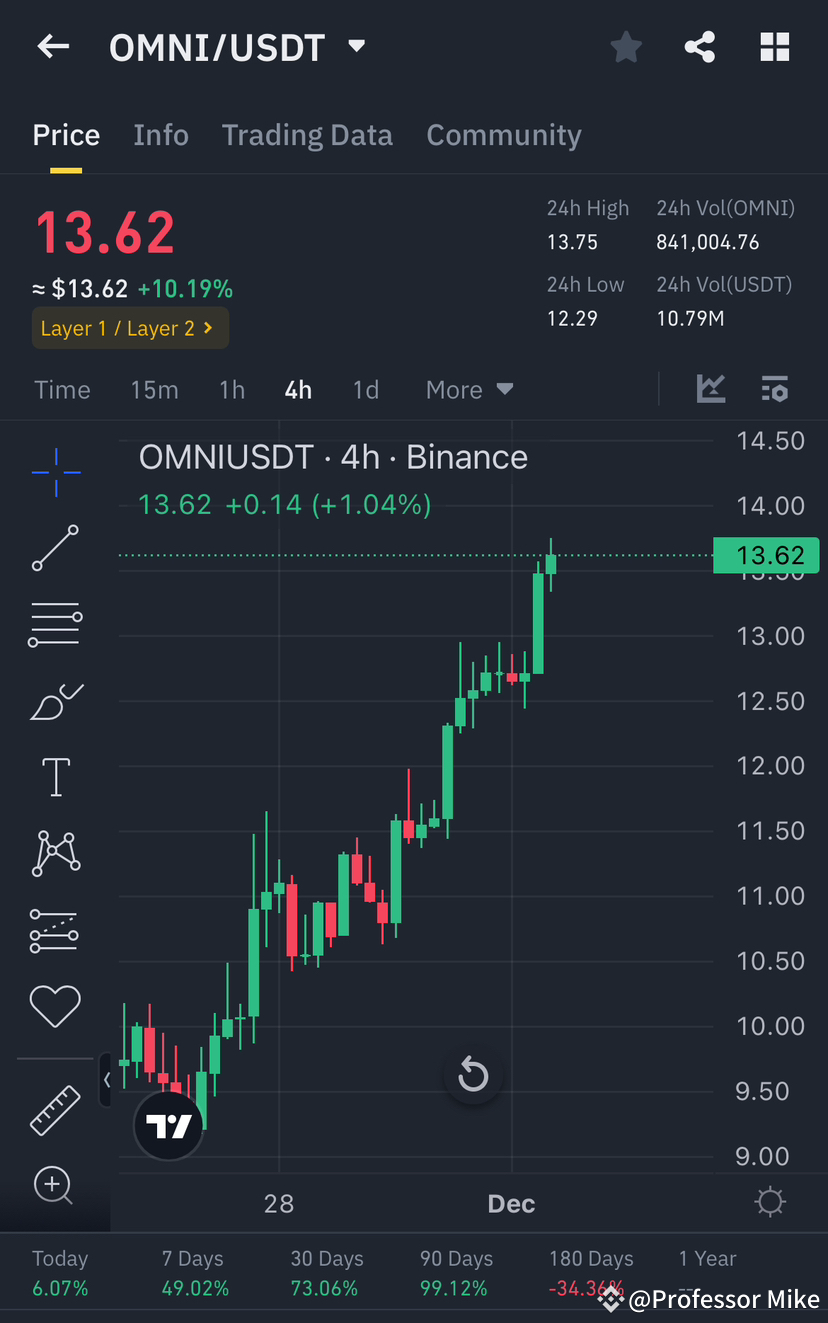Select the 1d chart timeframe
Screen dimensions: 828x1323
[x=365, y=389]
